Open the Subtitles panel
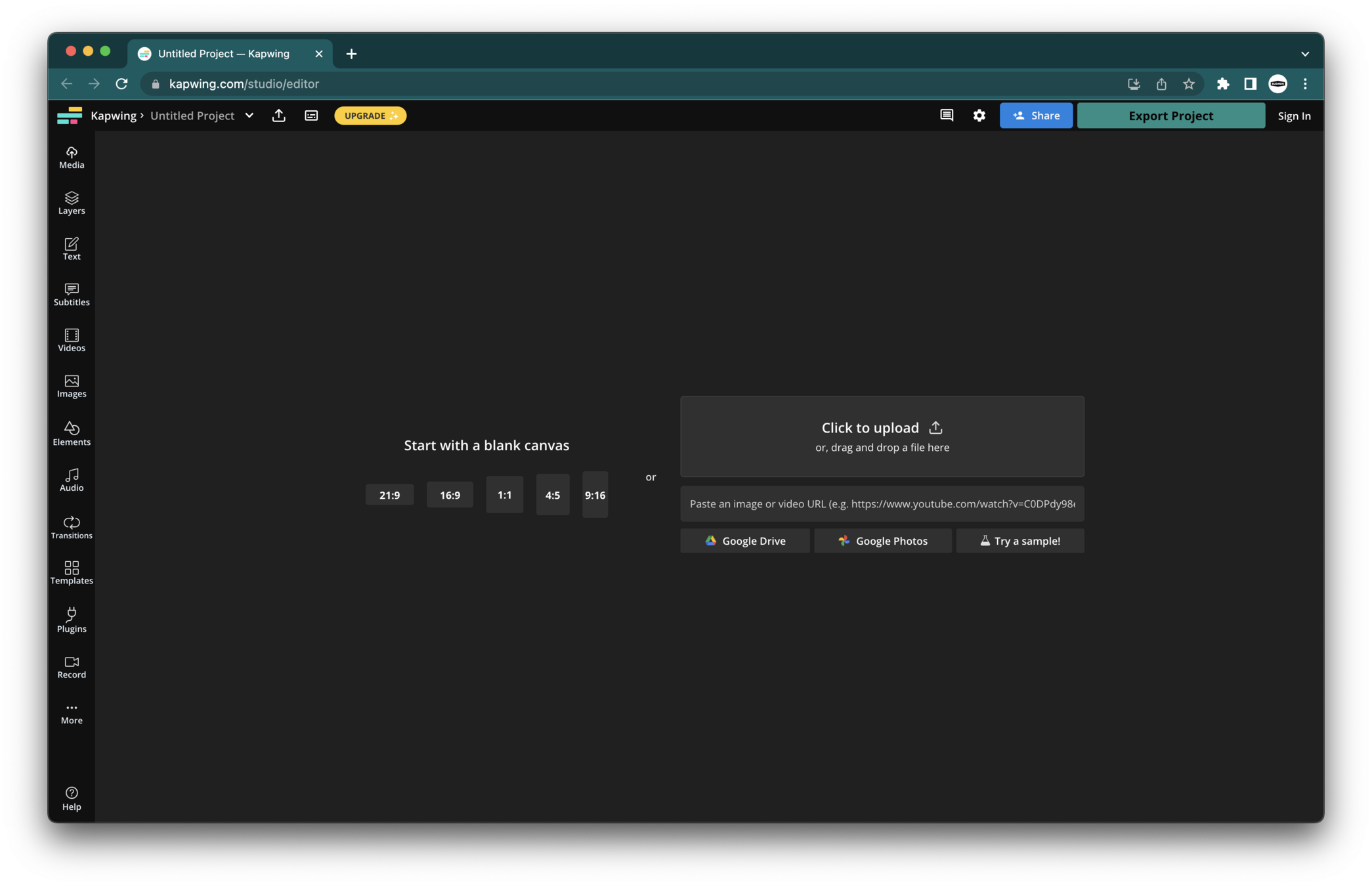The image size is (1372, 886). click(x=72, y=295)
